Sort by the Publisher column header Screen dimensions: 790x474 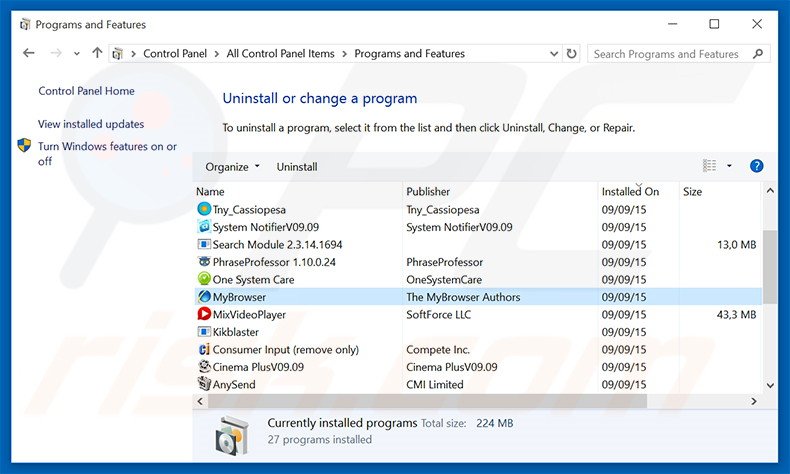[500, 191]
